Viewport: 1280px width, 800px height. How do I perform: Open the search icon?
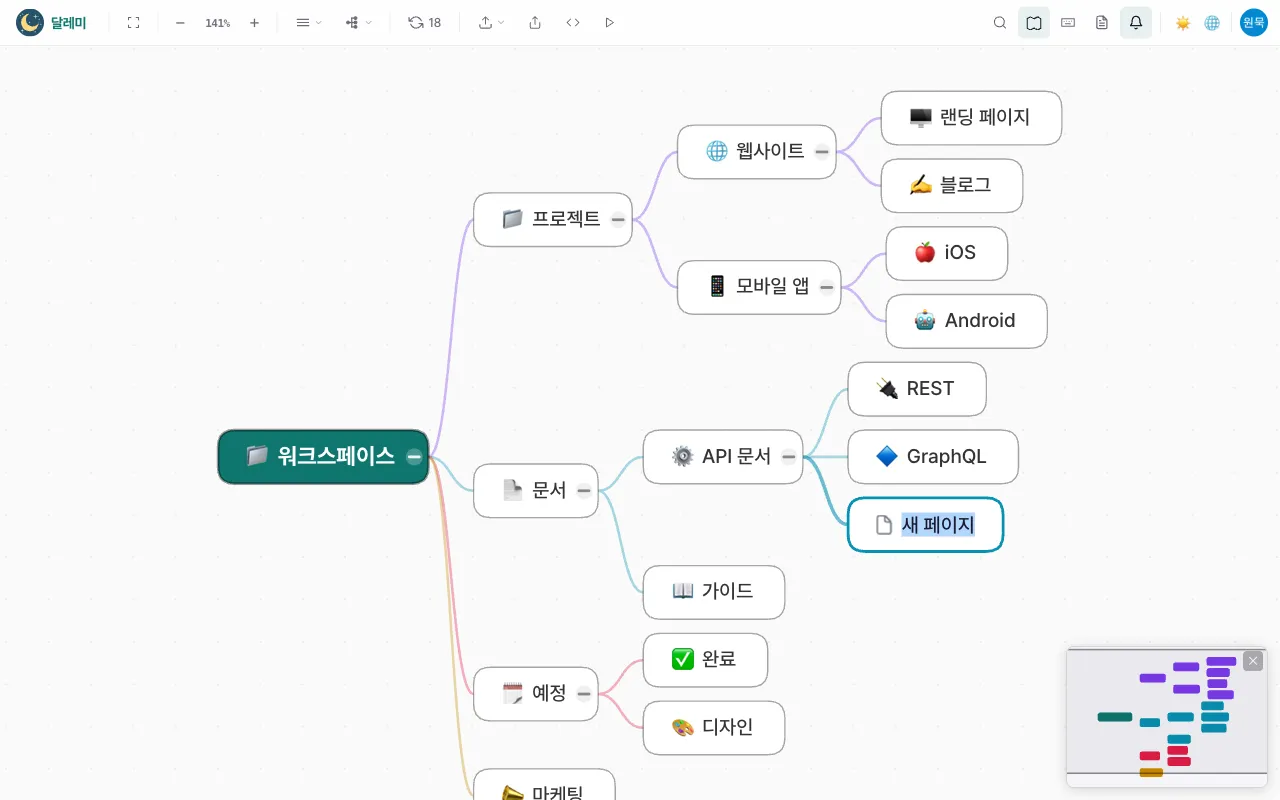[x=1000, y=22]
